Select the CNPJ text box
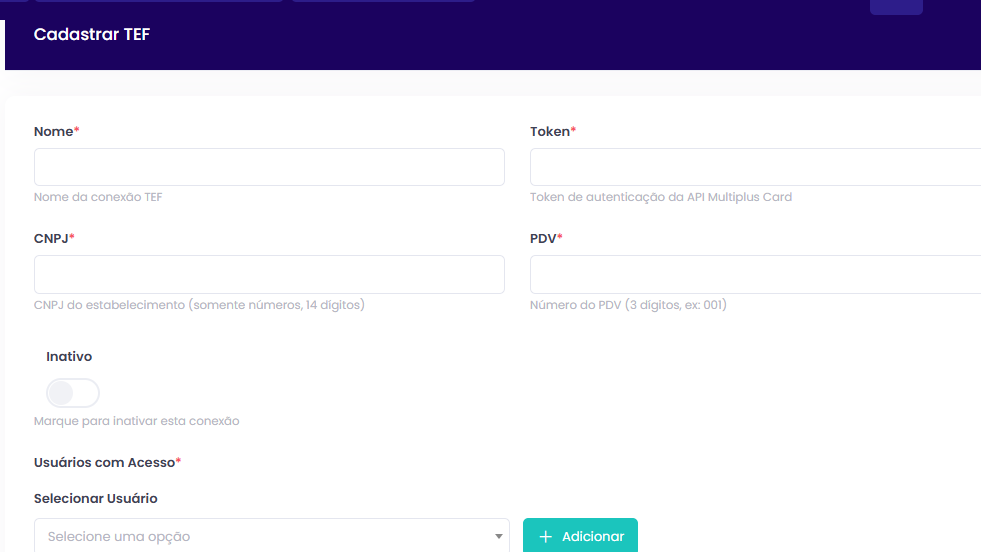The width and height of the screenshot is (981, 552). 269,274
